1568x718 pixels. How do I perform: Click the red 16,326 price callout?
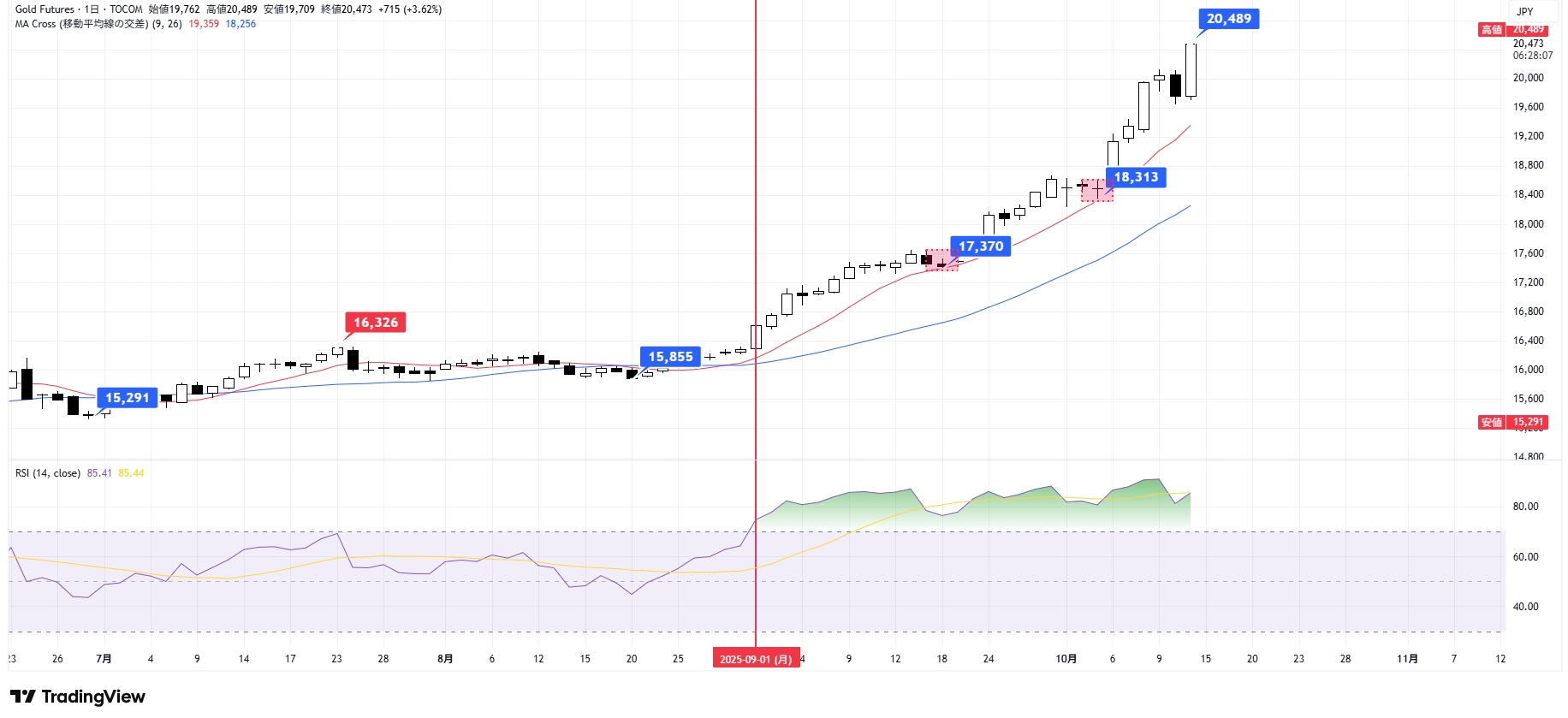[x=376, y=323]
